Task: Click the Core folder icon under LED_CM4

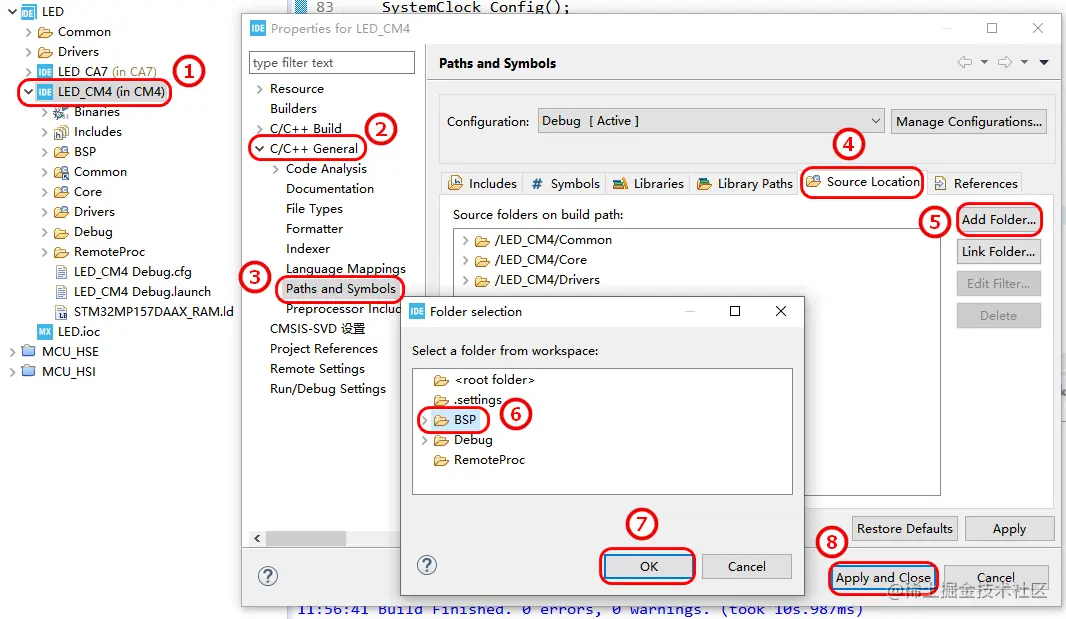Action: coord(61,192)
